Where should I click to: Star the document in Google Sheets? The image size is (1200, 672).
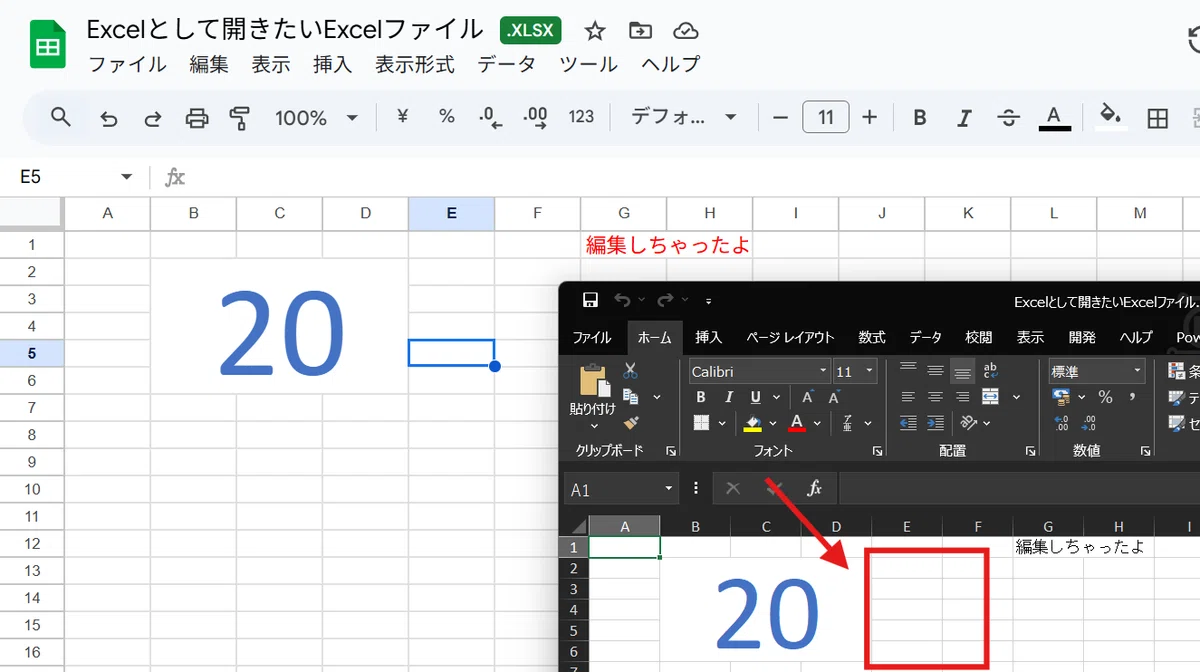595,31
